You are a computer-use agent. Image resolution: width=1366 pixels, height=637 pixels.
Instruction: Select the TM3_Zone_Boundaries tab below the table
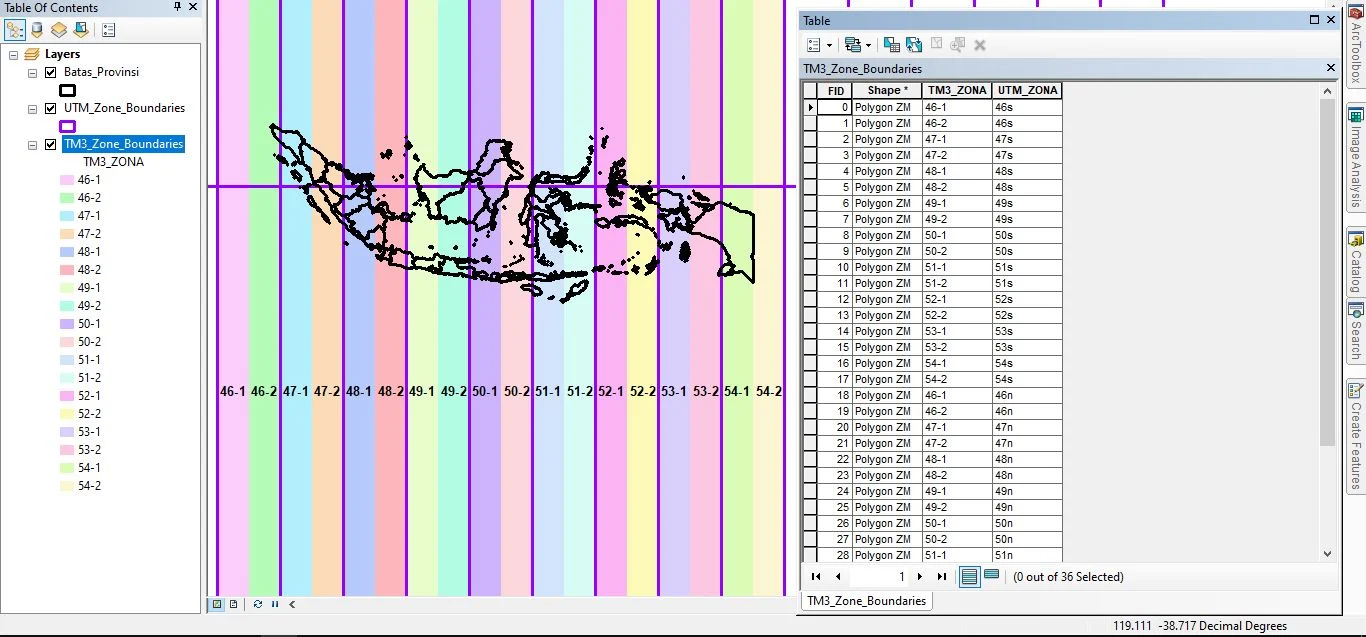865,601
